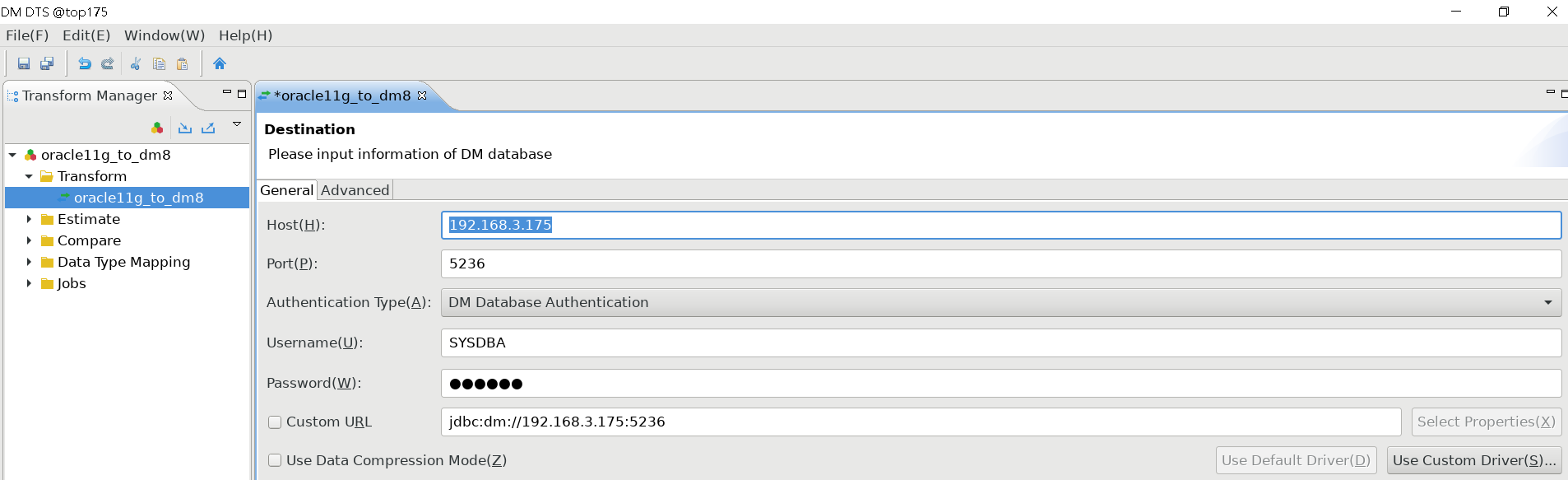Open the Window menu
This screenshot has width=1568, height=480.
click(x=164, y=35)
